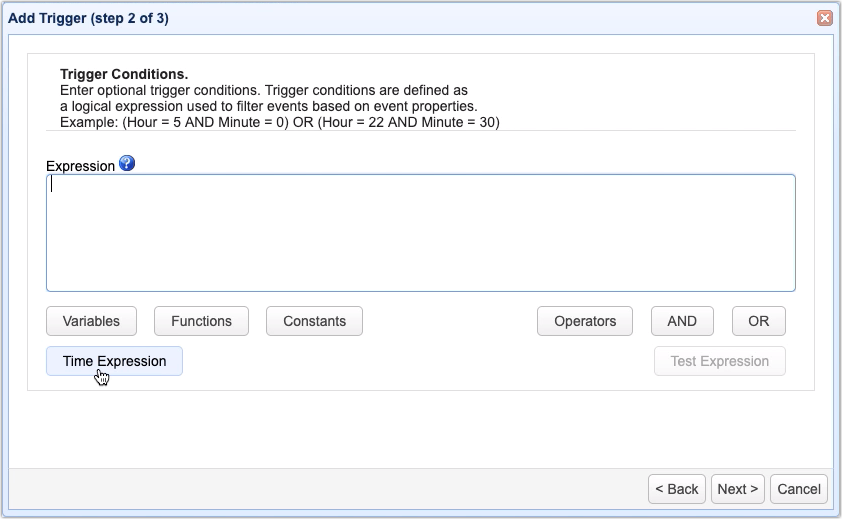Proceed with the Next button
The image size is (842, 519).
[738, 489]
